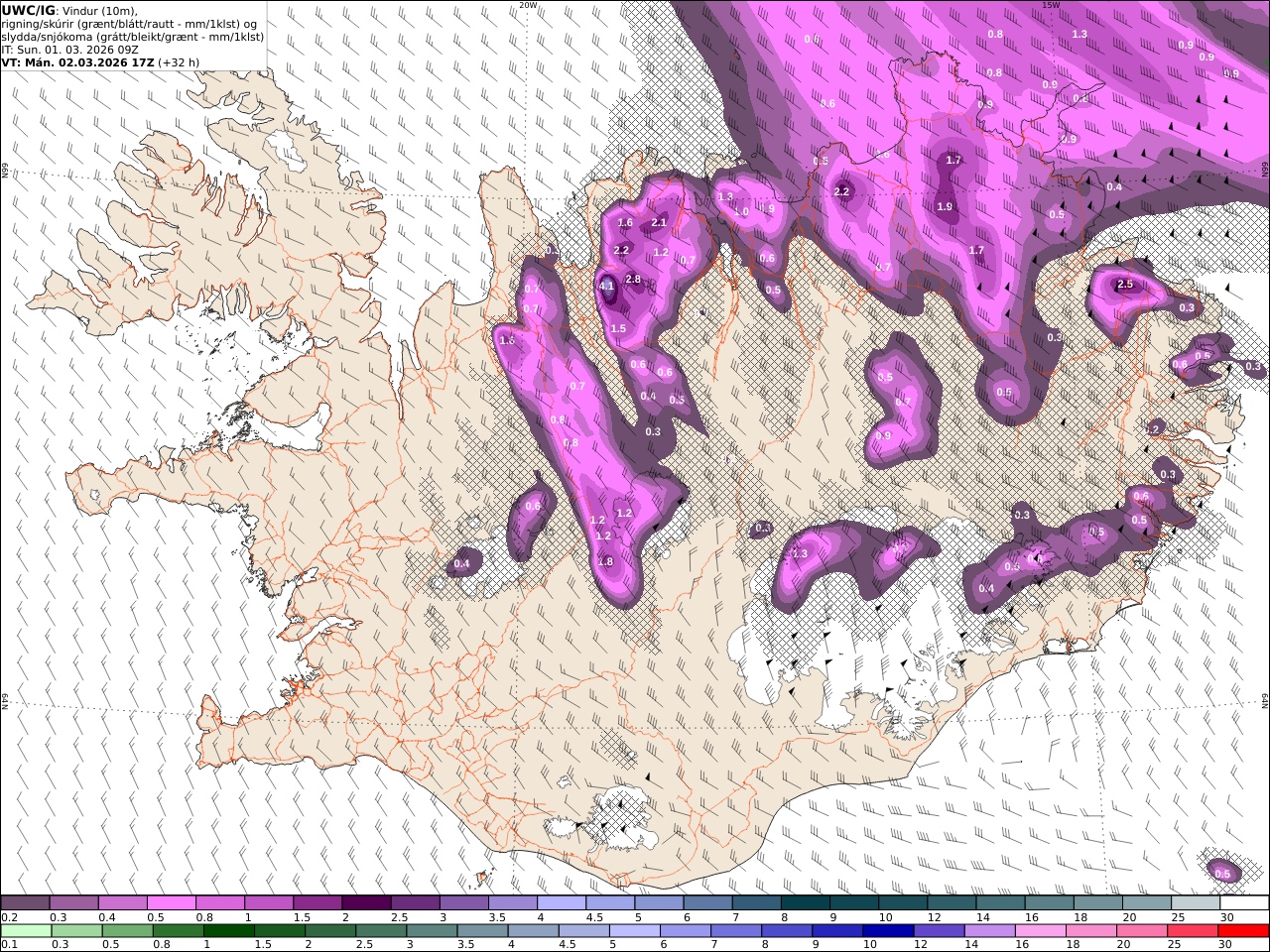Pick the light lavender snow swatch between 4 and 4.5
Screen dimensions: 1270x952
click(560, 902)
